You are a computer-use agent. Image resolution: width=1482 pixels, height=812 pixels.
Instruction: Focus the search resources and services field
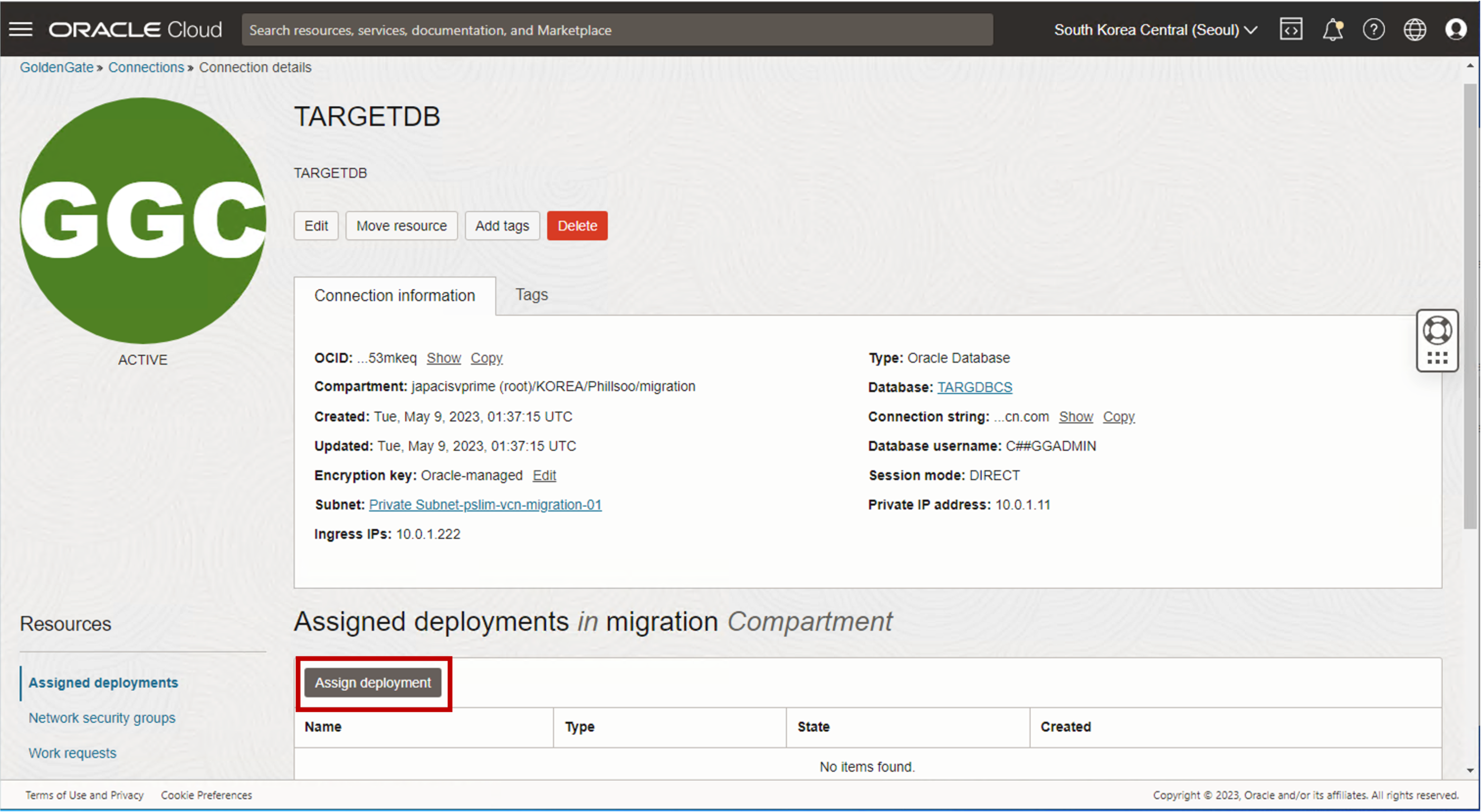pos(617,30)
